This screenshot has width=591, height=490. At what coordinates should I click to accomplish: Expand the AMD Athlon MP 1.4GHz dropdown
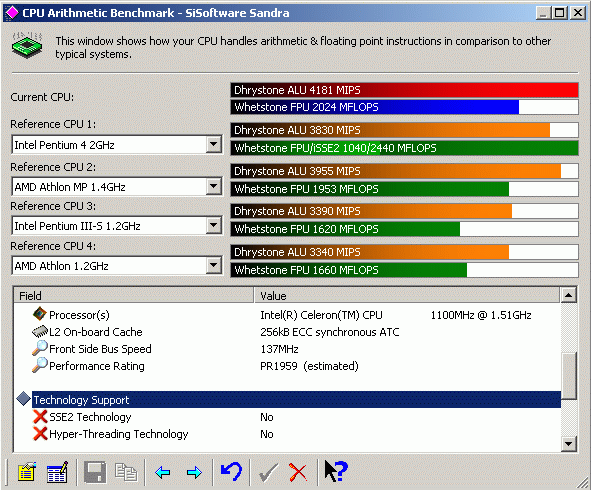tap(213, 186)
